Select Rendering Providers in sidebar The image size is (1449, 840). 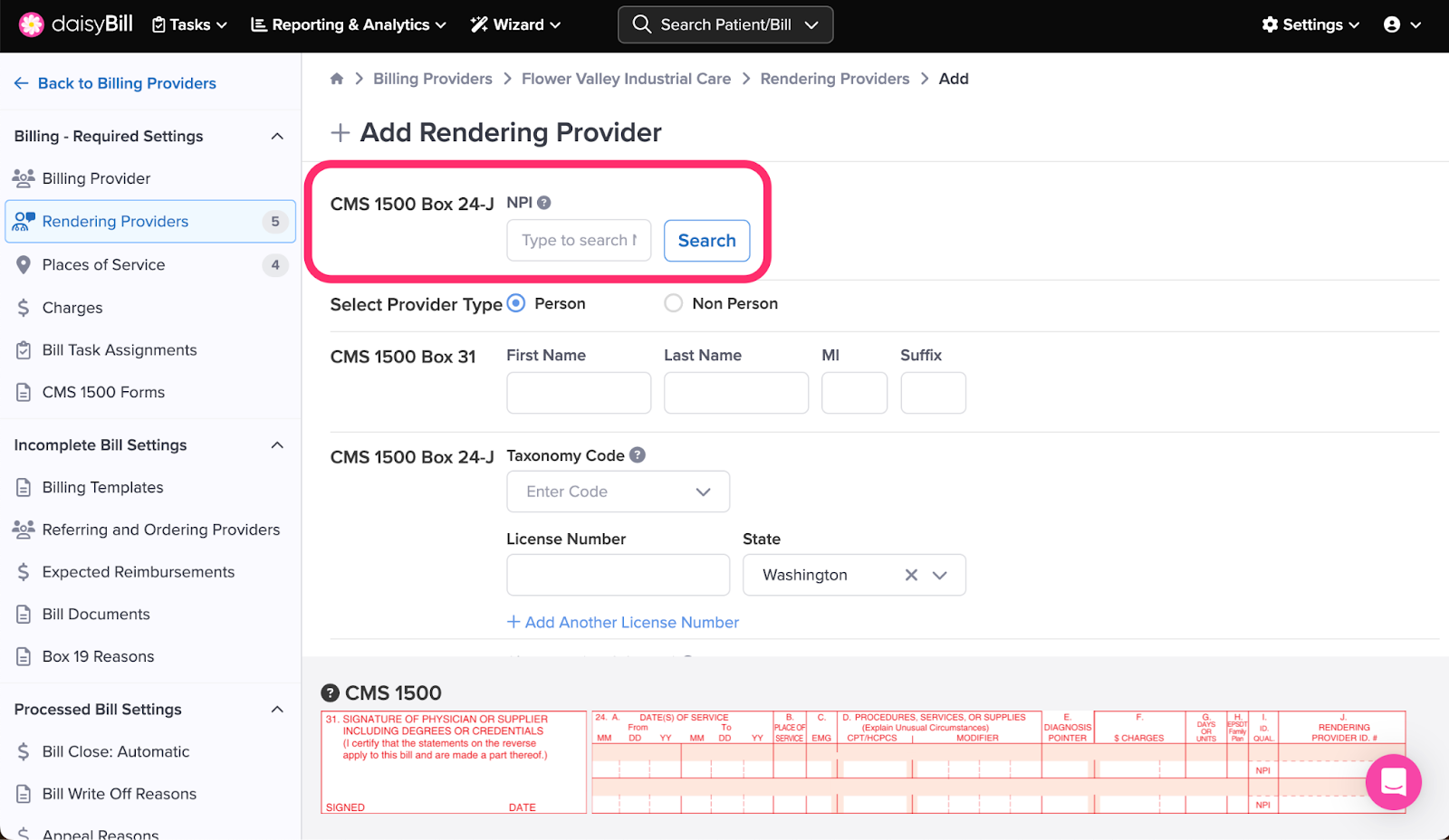pos(150,222)
